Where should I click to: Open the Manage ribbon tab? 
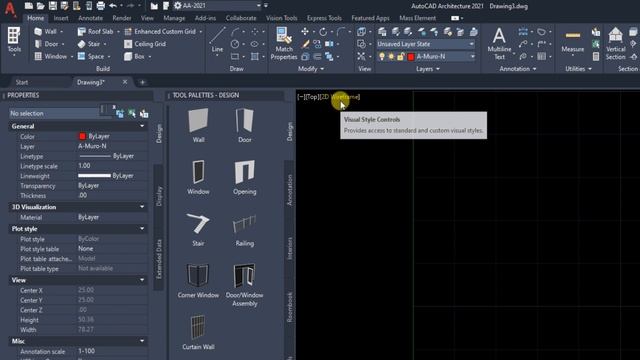174,18
